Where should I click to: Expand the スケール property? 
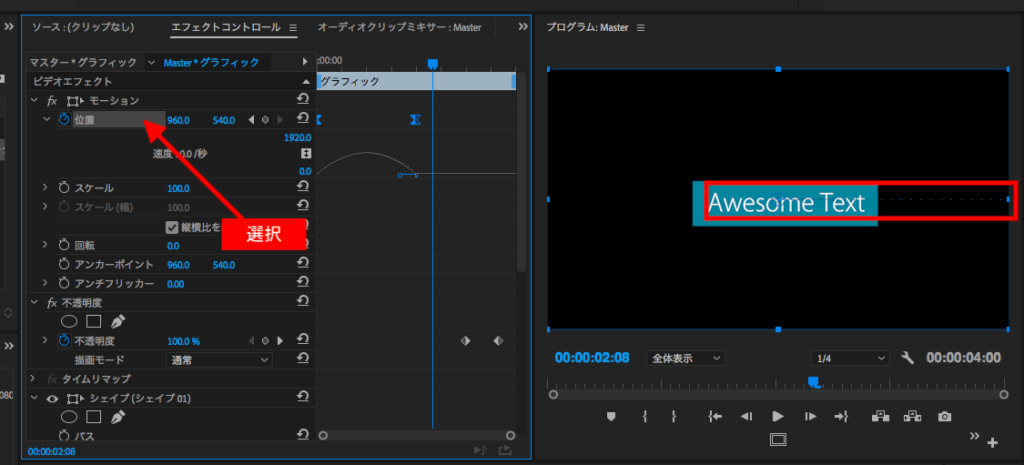click(45, 188)
